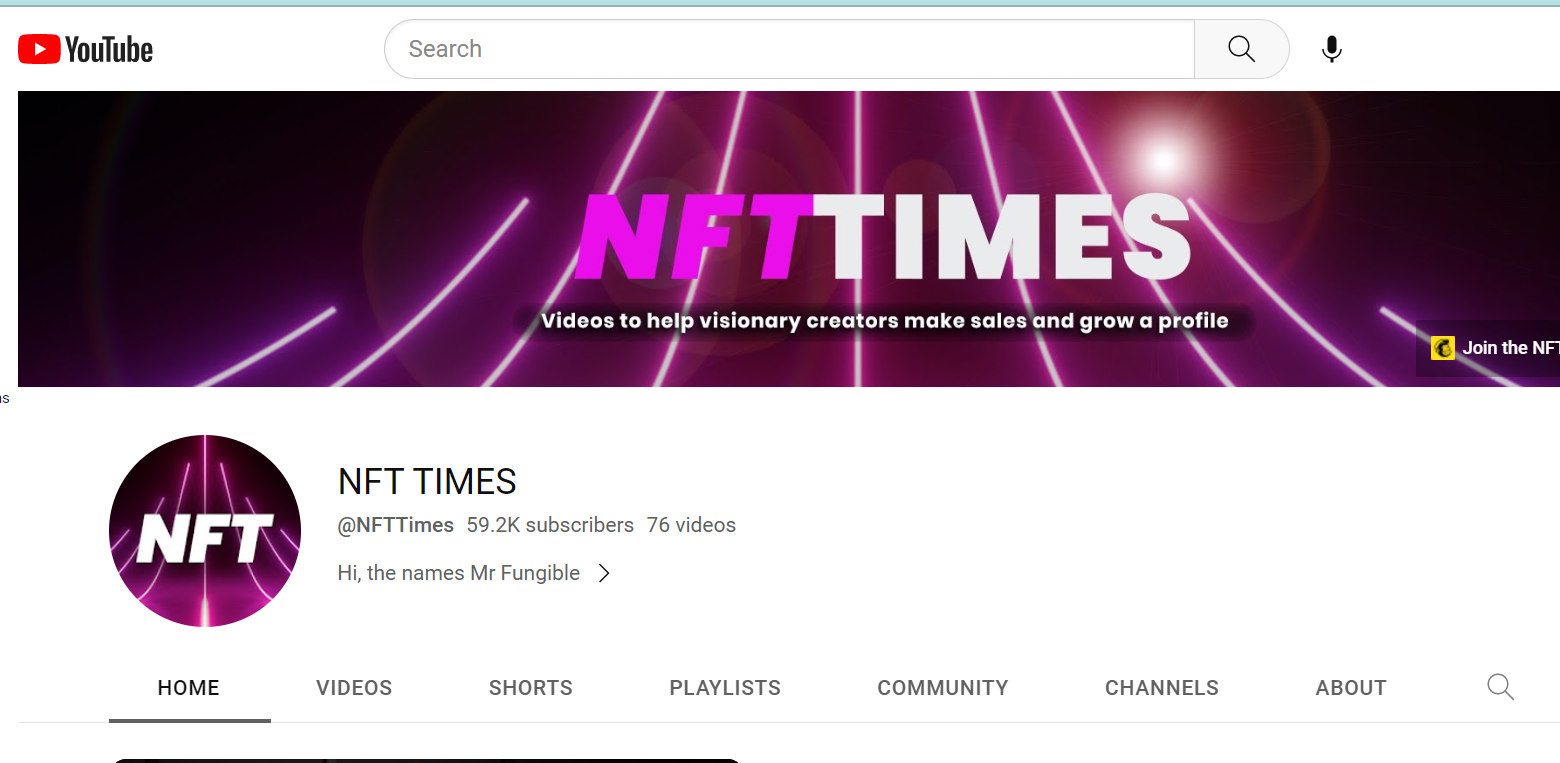Focus the YouTube Search input field
Screen dimensions: 1560x763
pyautogui.click(x=789, y=49)
